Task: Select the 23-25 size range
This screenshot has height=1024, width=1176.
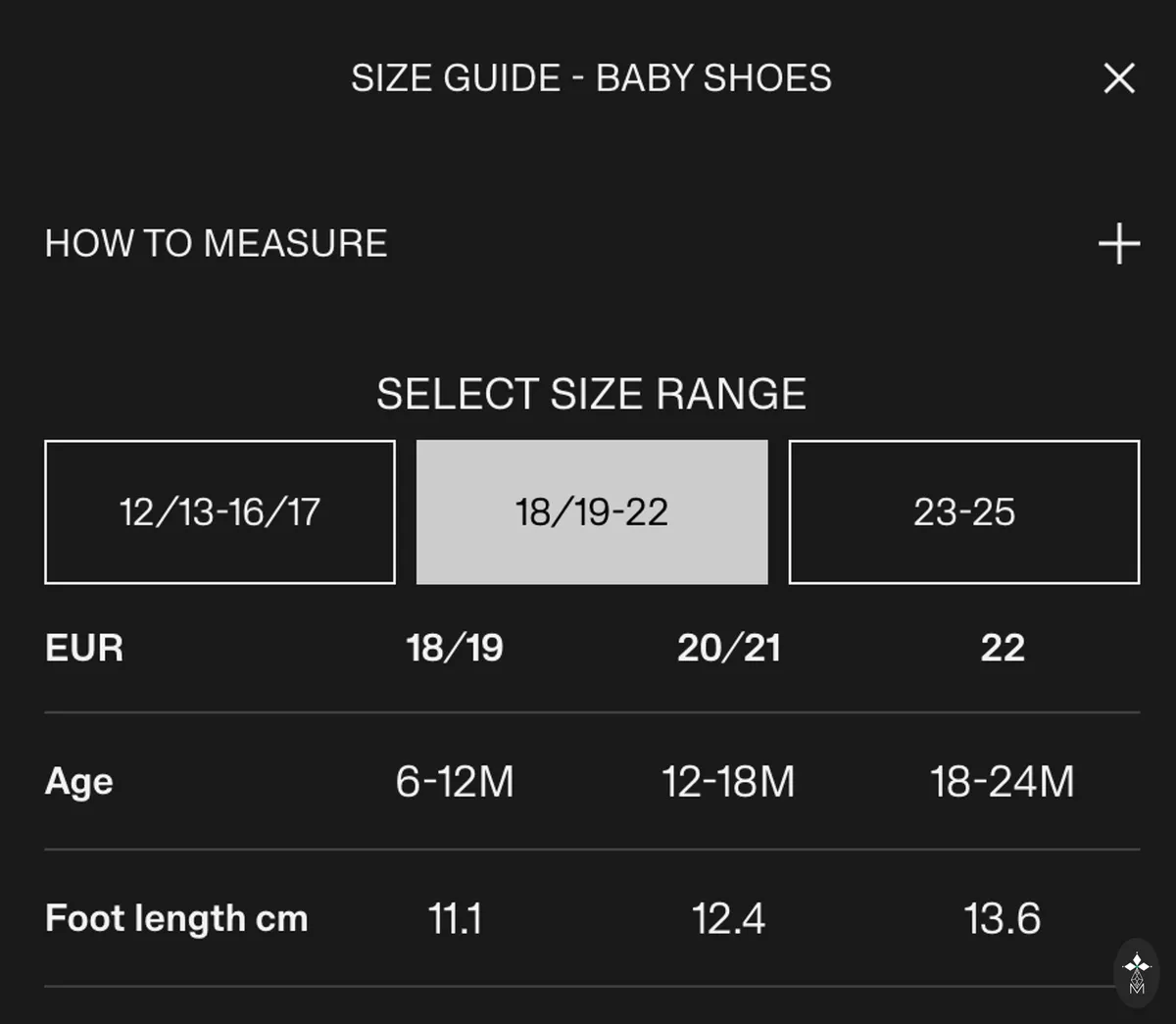Action: point(964,512)
